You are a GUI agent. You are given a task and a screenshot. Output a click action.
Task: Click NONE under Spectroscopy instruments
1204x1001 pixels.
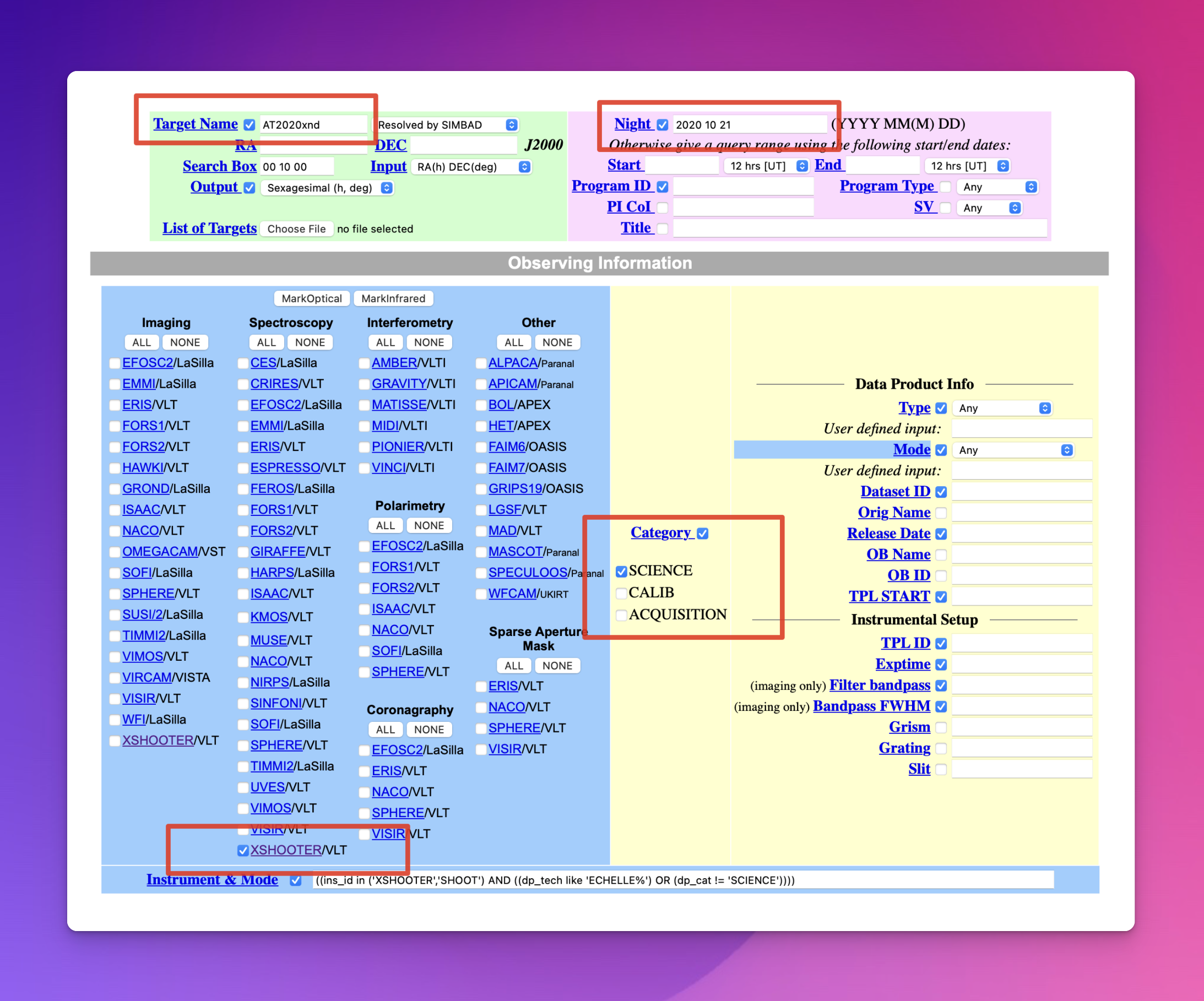point(310,342)
